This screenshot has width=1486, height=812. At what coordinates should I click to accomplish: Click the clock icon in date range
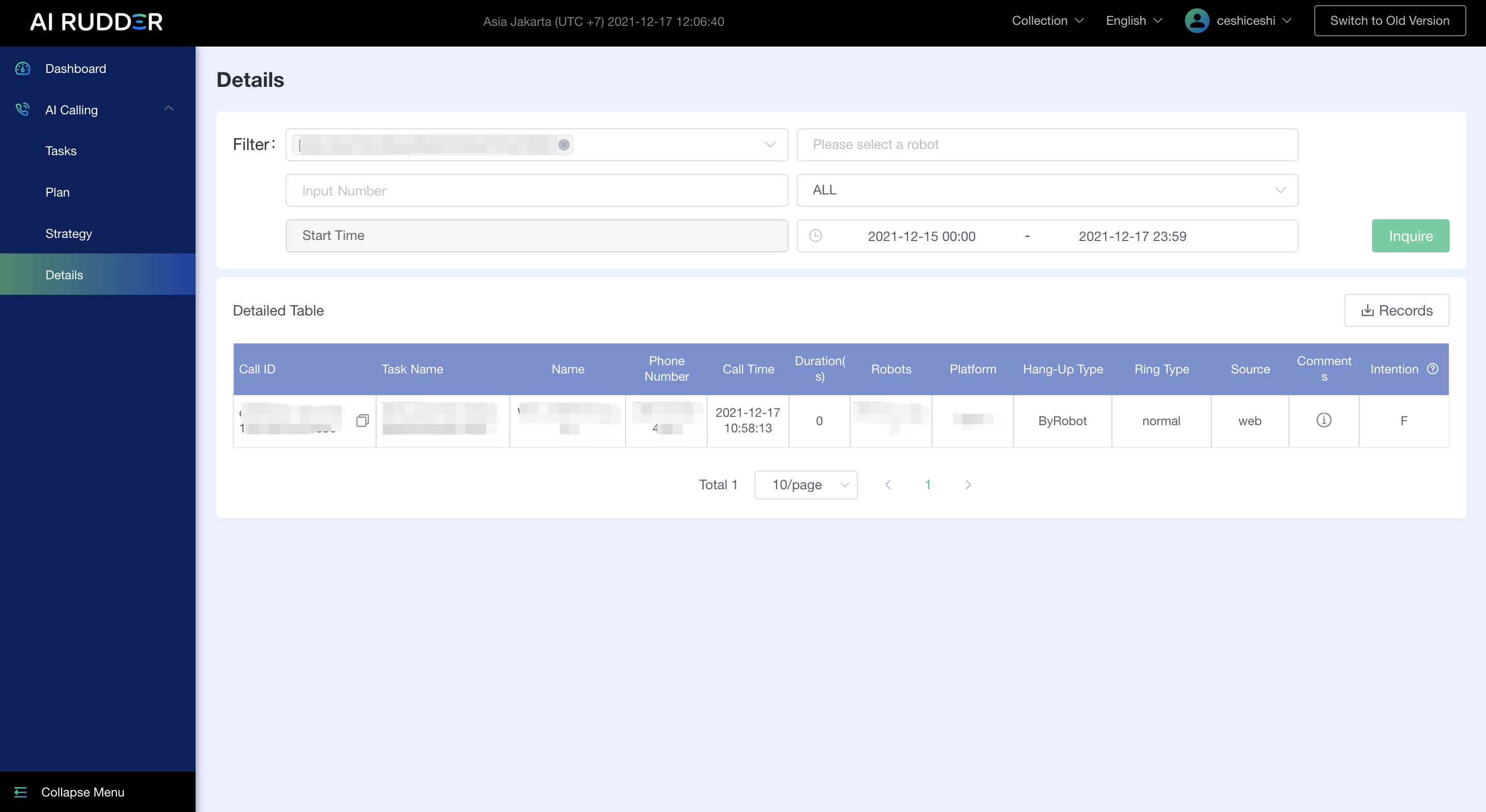point(815,236)
